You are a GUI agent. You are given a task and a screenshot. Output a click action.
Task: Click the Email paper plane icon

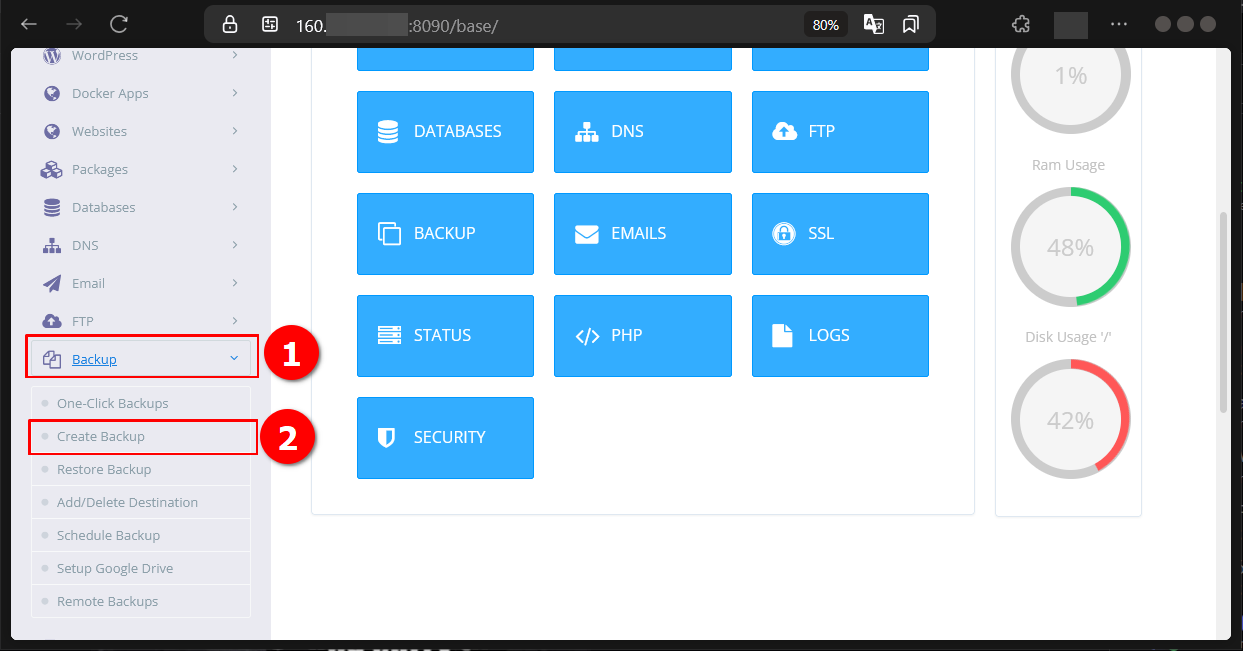[x=52, y=283]
